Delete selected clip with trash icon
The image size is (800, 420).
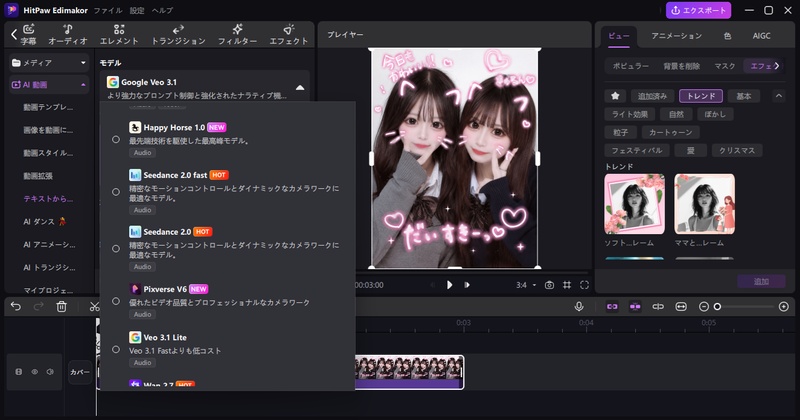click(x=61, y=306)
